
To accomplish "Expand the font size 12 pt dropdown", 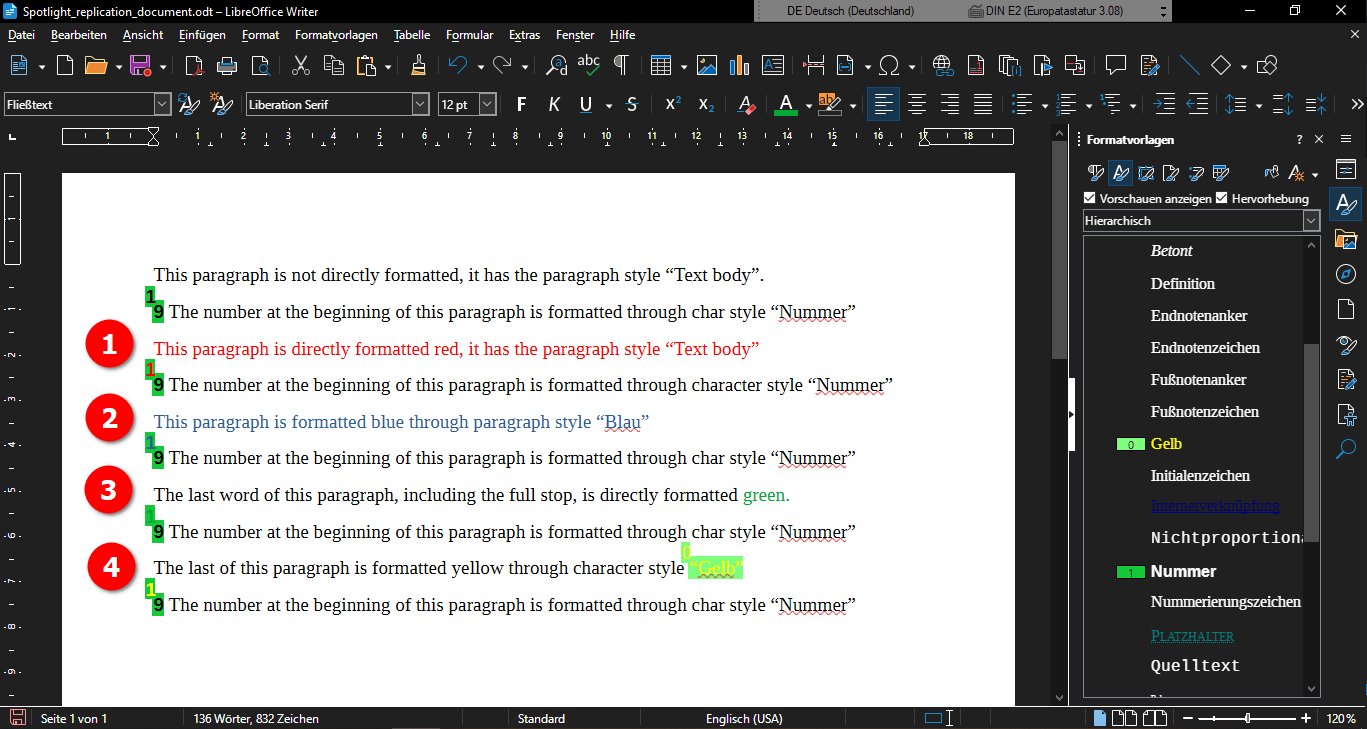I will tap(487, 104).
